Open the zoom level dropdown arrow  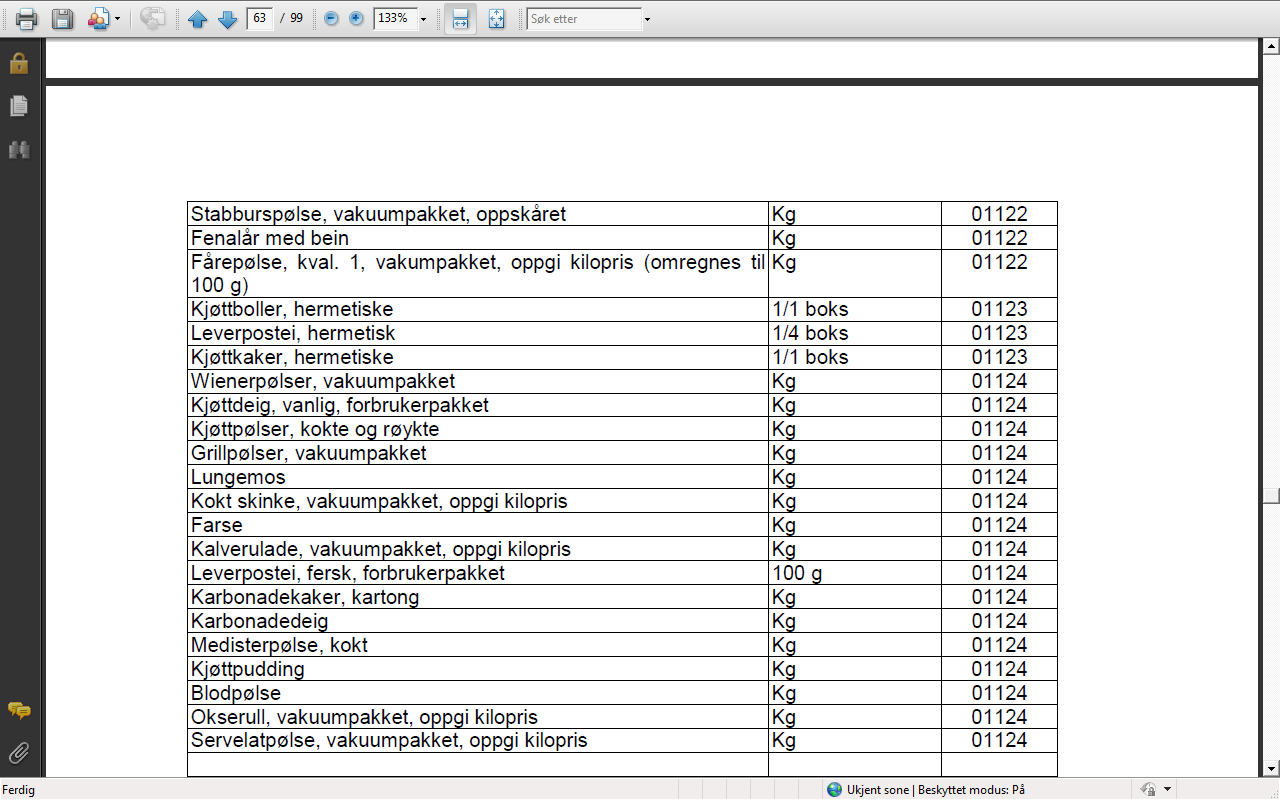(x=424, y=19)
